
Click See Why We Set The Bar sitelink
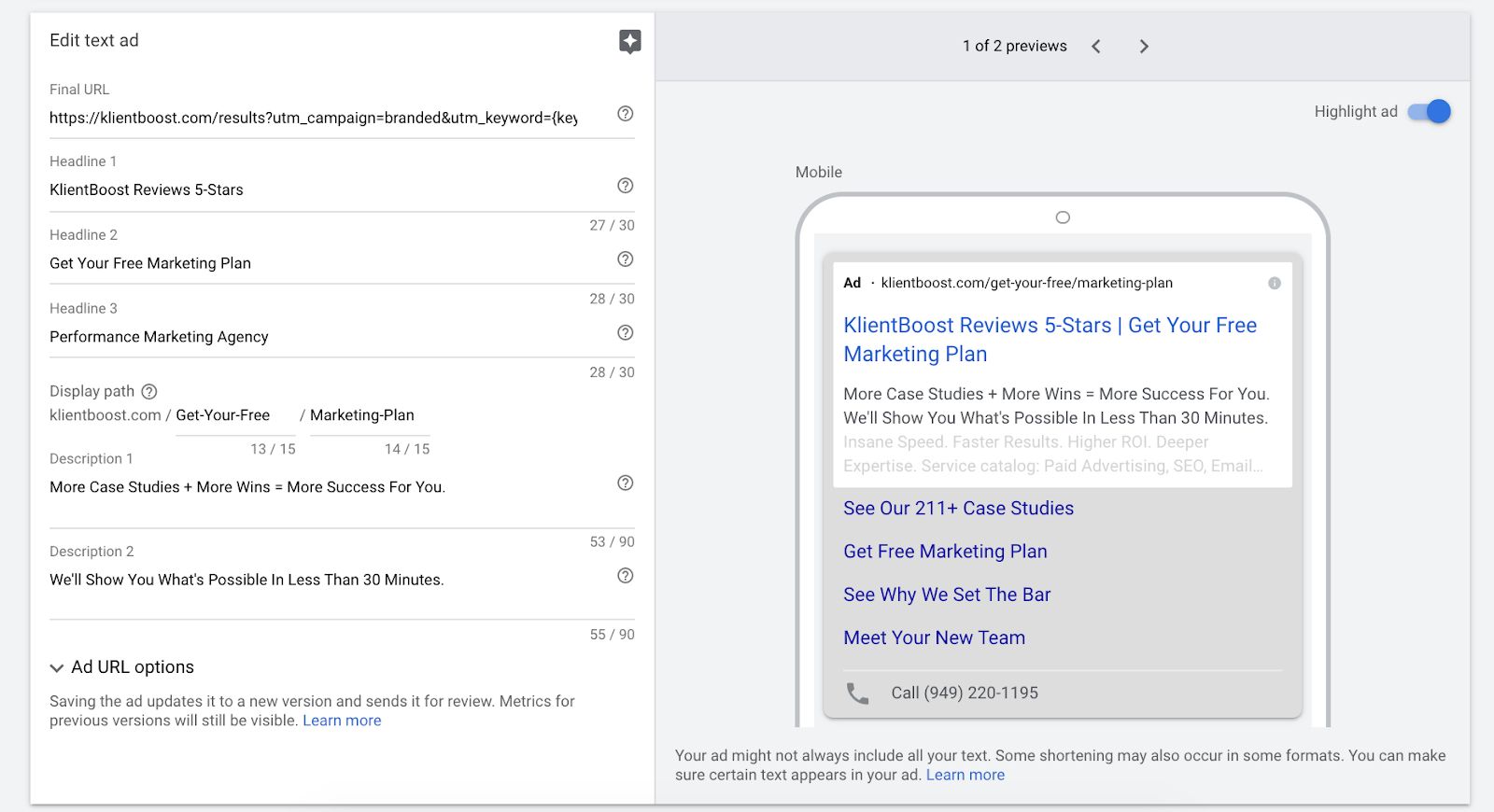948,595
